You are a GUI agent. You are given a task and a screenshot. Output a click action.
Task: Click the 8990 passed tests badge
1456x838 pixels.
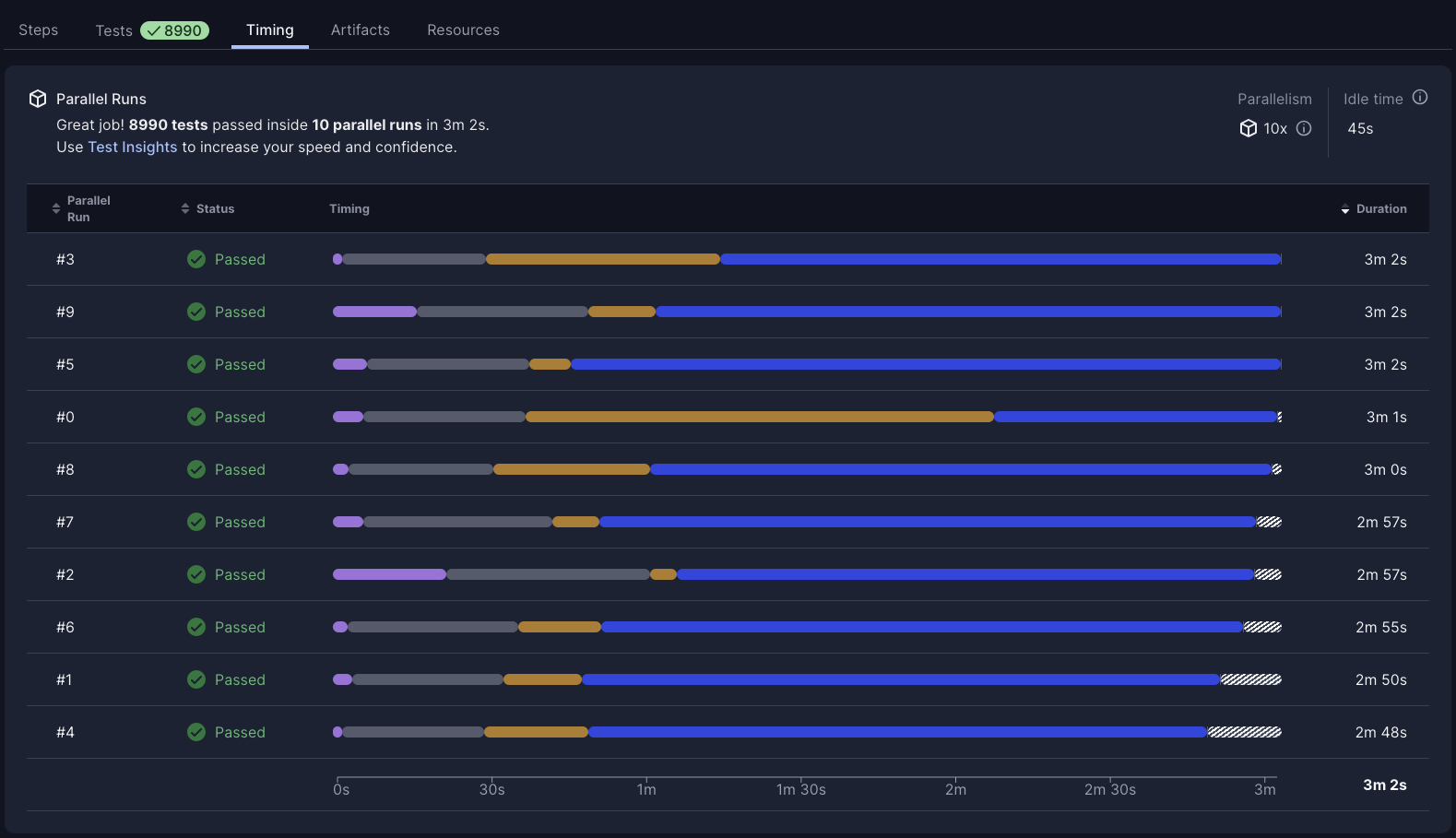coord(175,30)
